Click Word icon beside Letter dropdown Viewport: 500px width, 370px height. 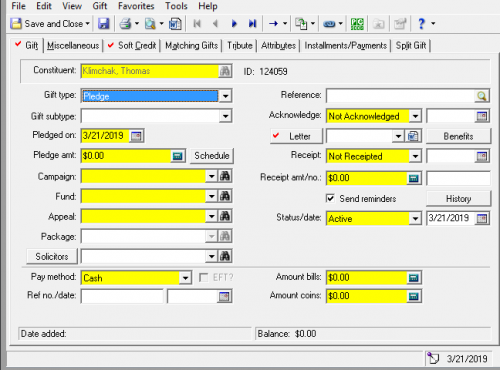[x=413, y=136]
